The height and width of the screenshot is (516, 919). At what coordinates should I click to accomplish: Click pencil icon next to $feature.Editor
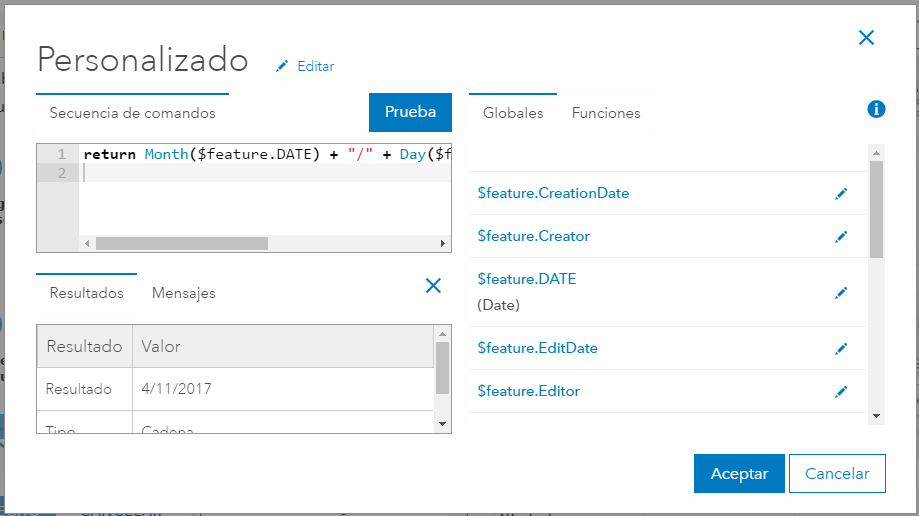pyautogui.click(x=841, y=392)
